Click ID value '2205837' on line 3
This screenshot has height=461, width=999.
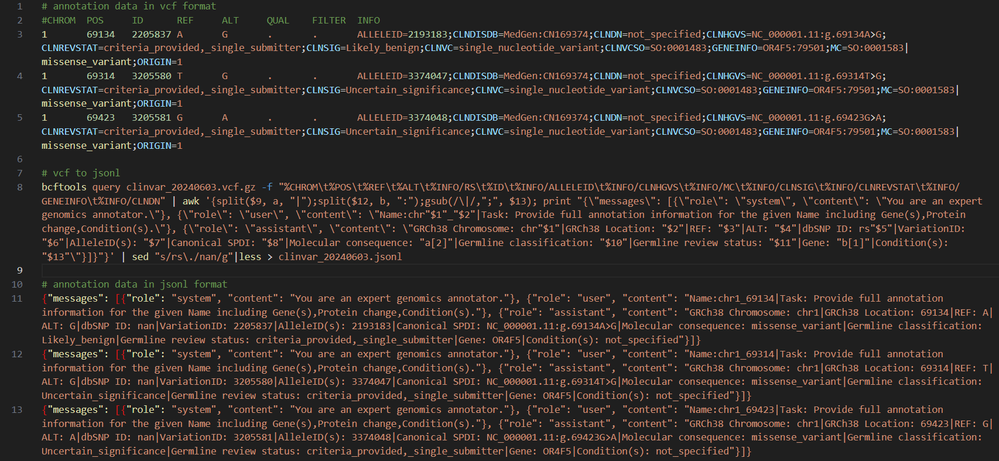click(x=151, y=34)
